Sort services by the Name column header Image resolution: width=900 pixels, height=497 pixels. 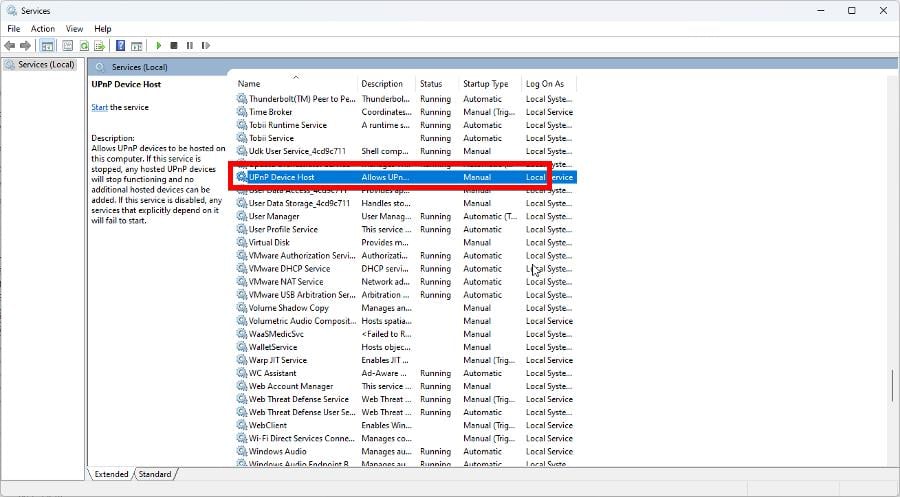296,84
